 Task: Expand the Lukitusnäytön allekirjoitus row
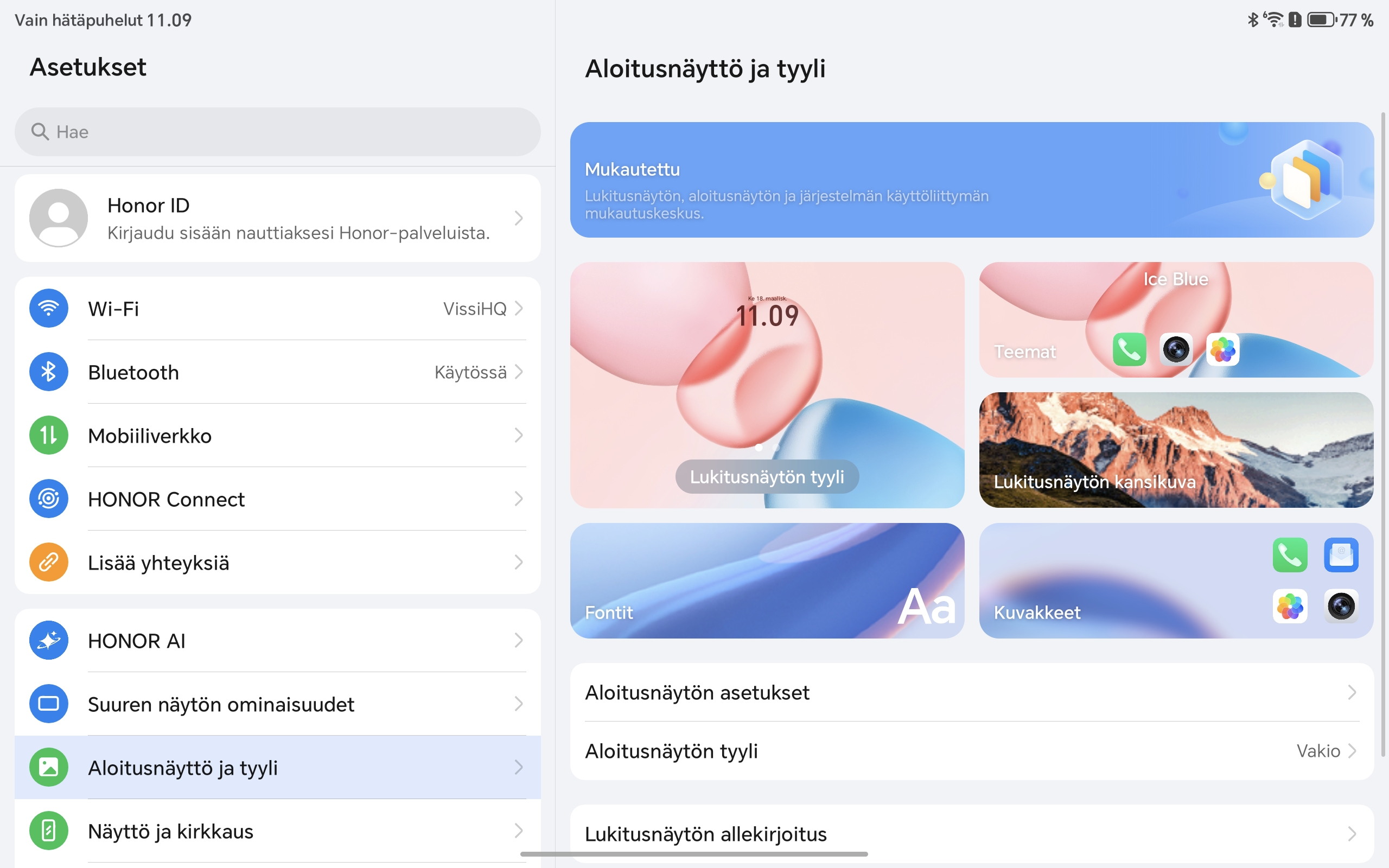(972, 834)
